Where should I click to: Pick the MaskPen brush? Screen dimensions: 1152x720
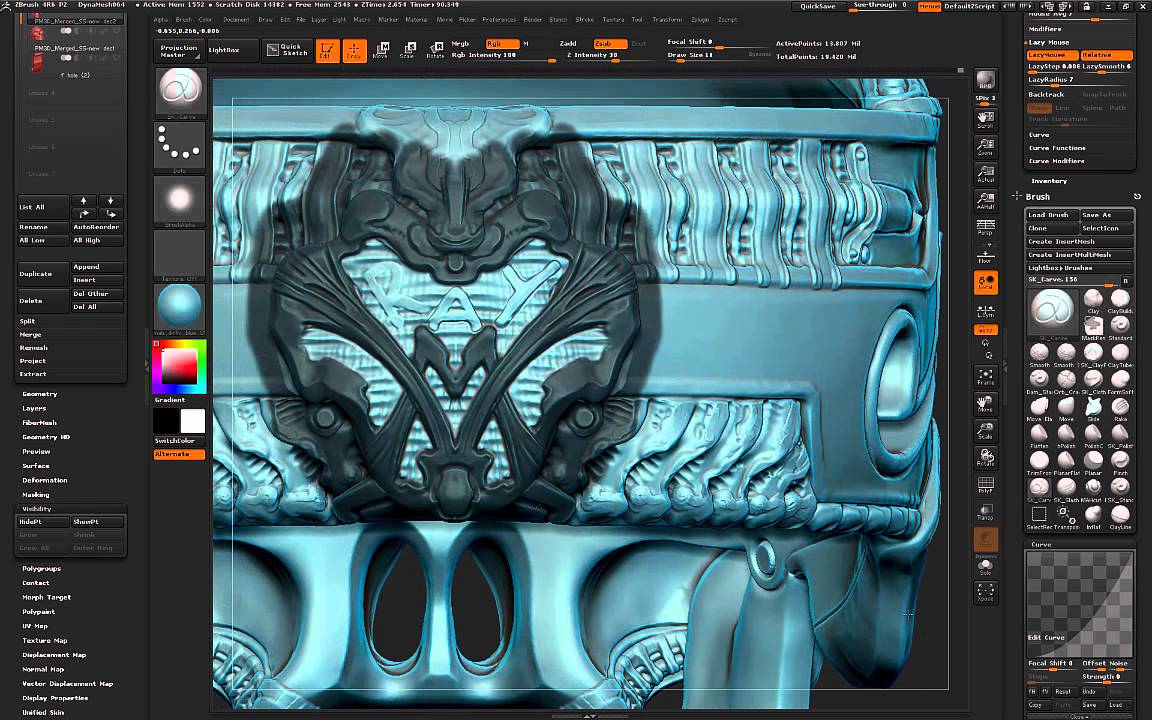1093,326
